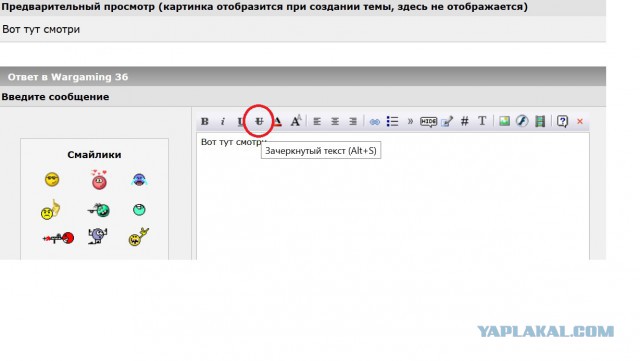Open the font color picker

click(x=277, y=121)
